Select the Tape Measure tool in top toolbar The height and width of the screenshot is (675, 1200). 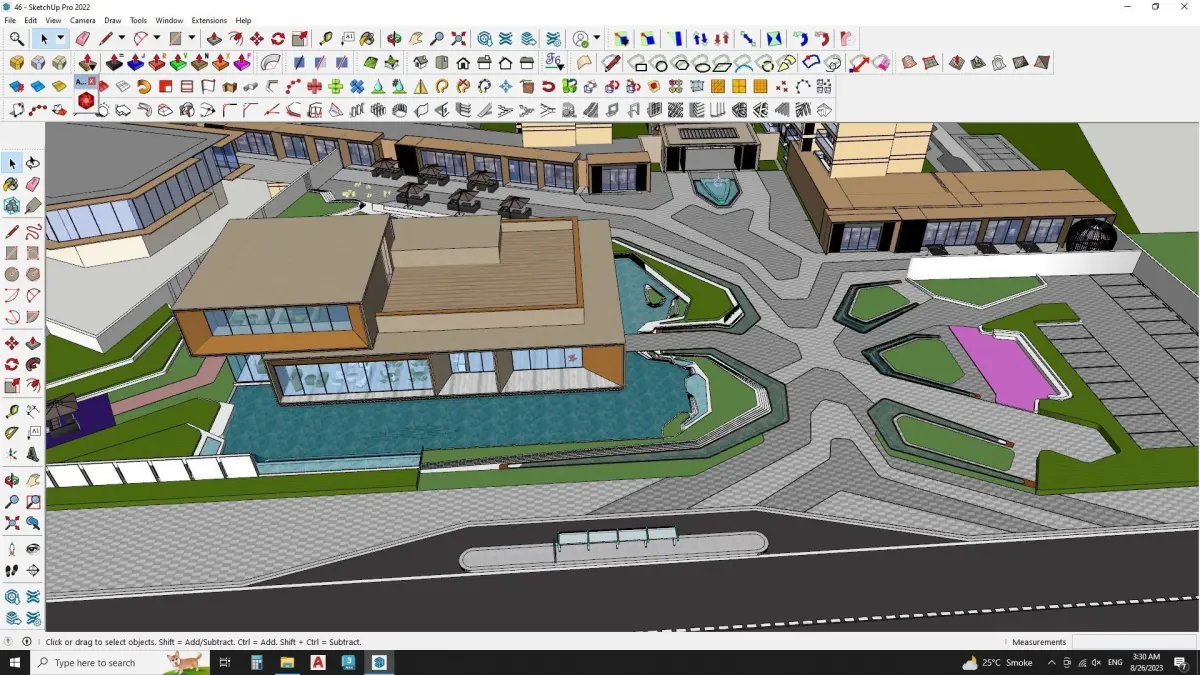click(x=326, y=39)
